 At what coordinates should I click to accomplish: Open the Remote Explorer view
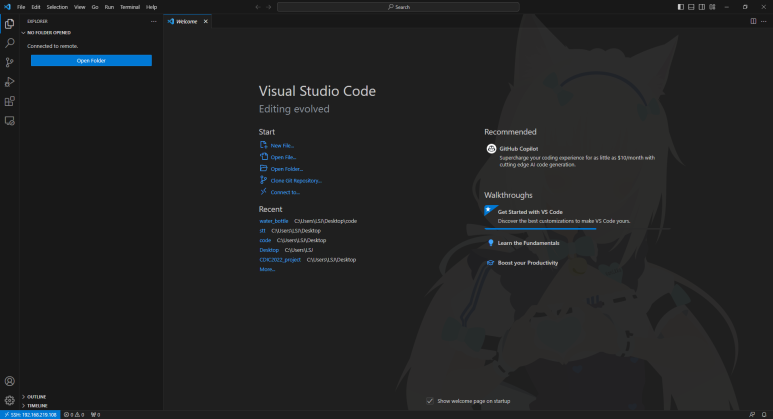coord(9,121)
